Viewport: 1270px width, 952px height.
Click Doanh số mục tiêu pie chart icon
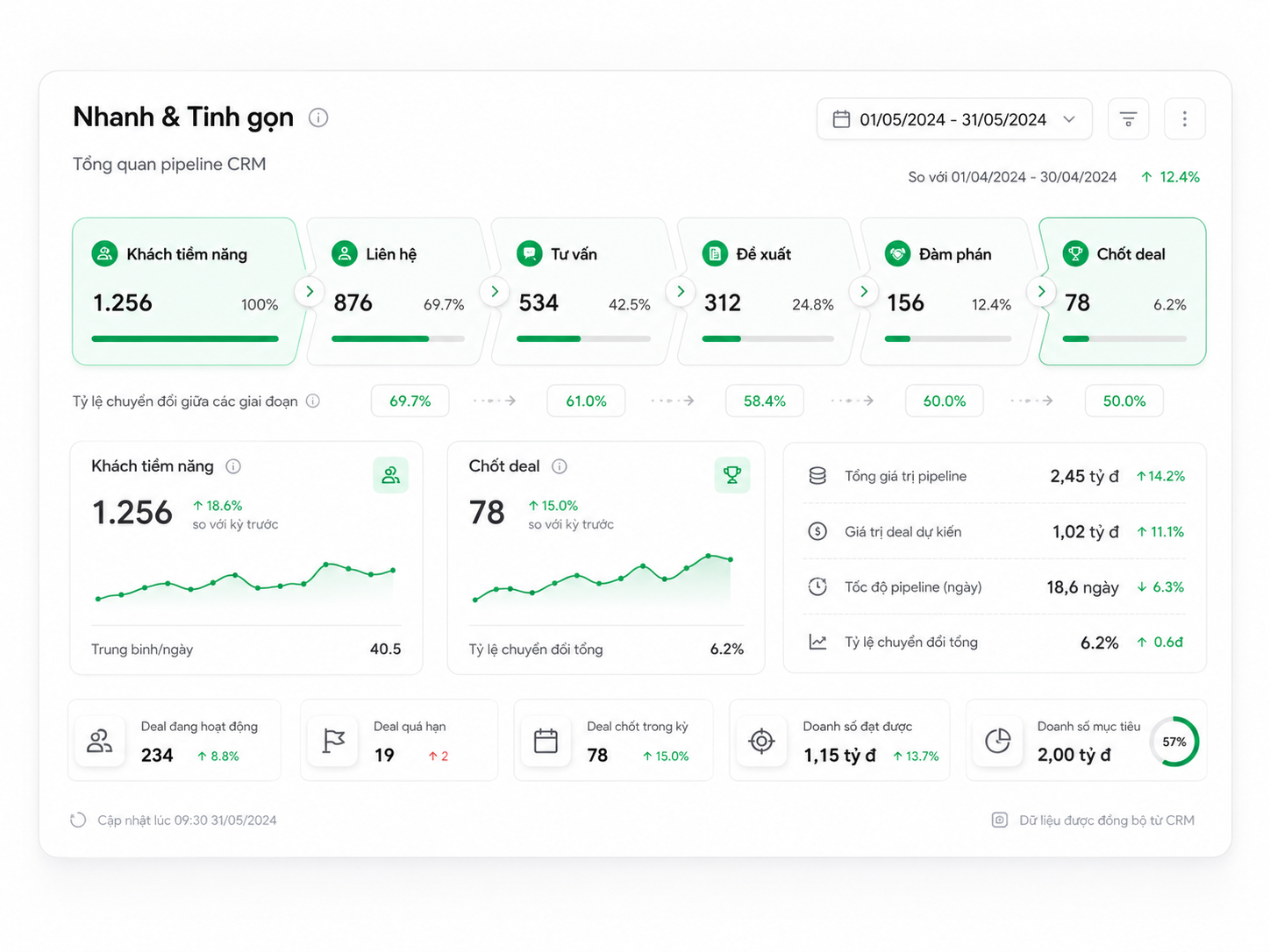(998, 741)
